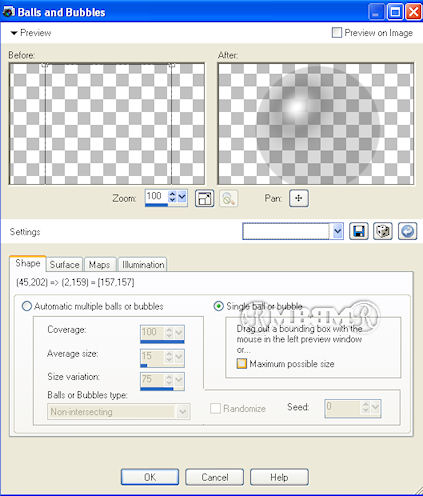Click the fit image to window icon
This screenshot has height=496, width=423.
pyautogui.click(x=204, y=199)
